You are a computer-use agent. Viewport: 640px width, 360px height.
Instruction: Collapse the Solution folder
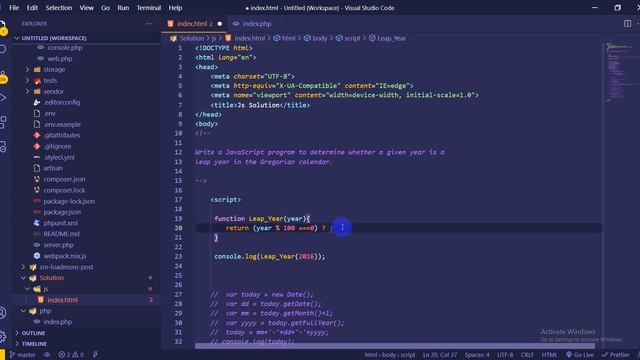click(51, 278)
